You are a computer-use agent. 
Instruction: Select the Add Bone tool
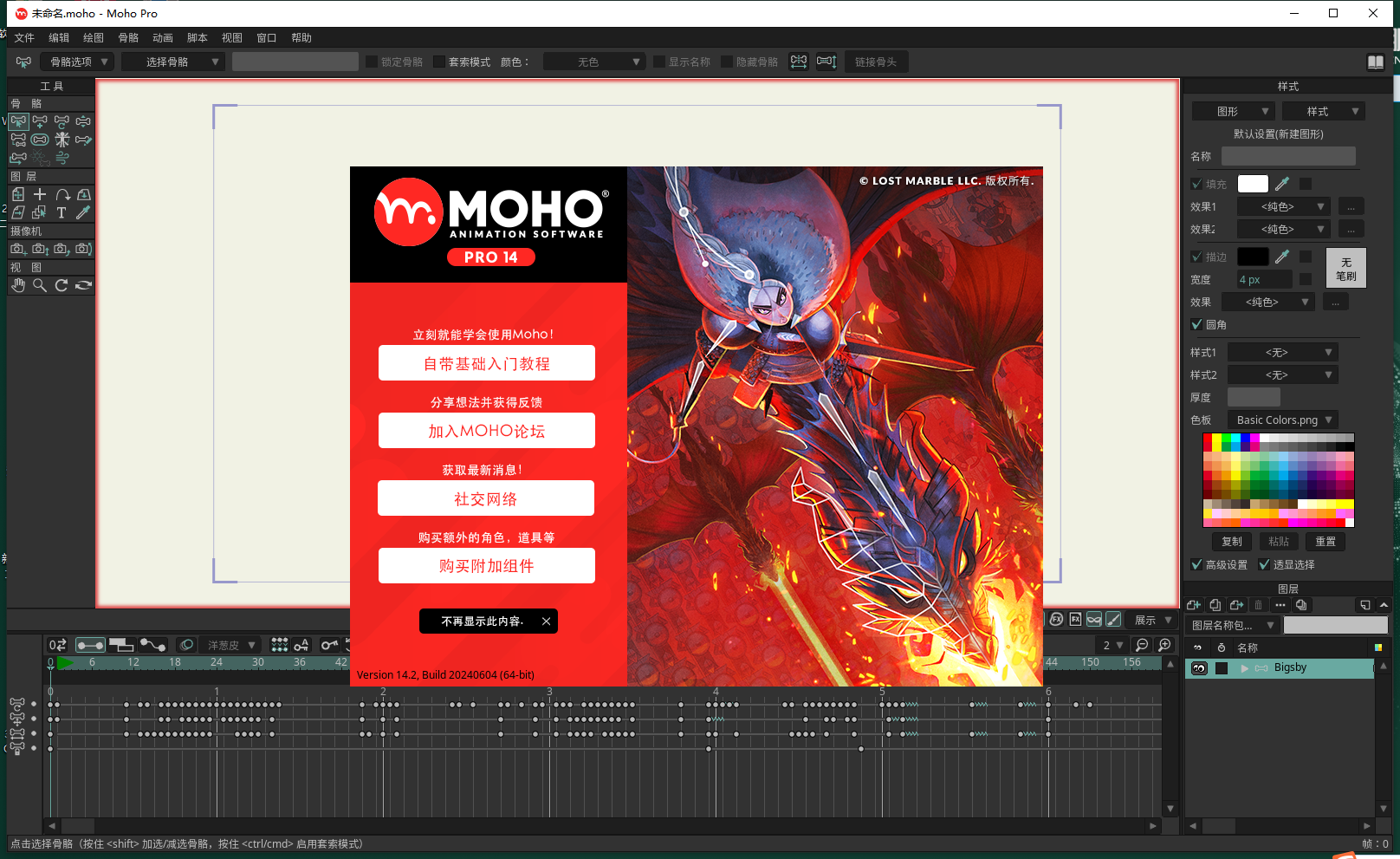click(x=40, y=121)
